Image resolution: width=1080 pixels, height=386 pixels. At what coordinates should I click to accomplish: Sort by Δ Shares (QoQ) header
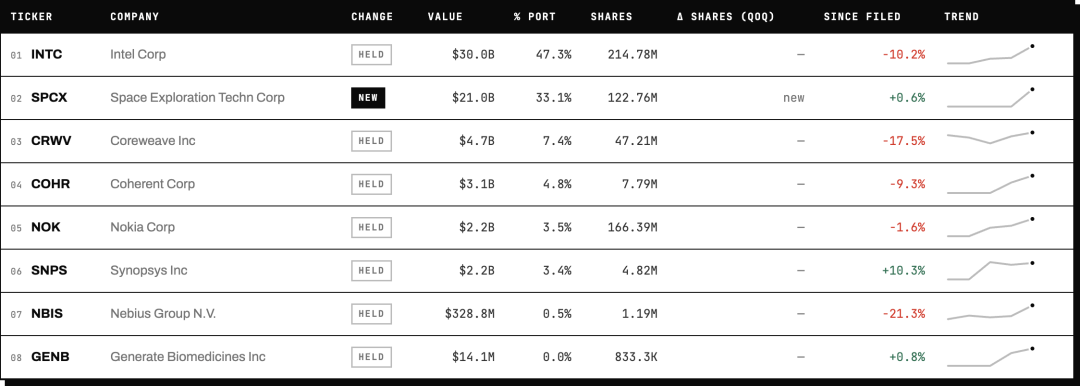click(x=725, y=17)
